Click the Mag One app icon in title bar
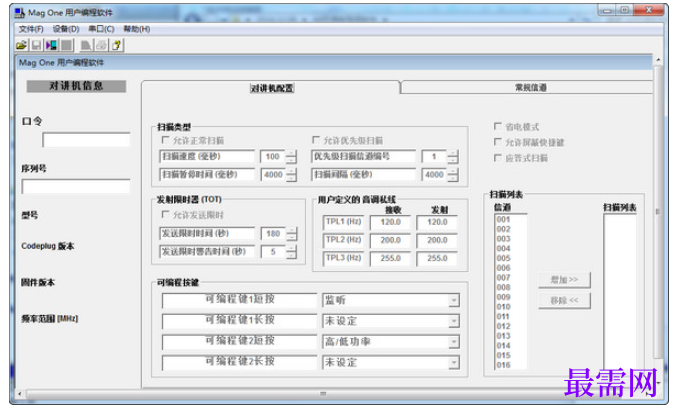Viewport: 676px width, 414px height. [x=19, y=13]
